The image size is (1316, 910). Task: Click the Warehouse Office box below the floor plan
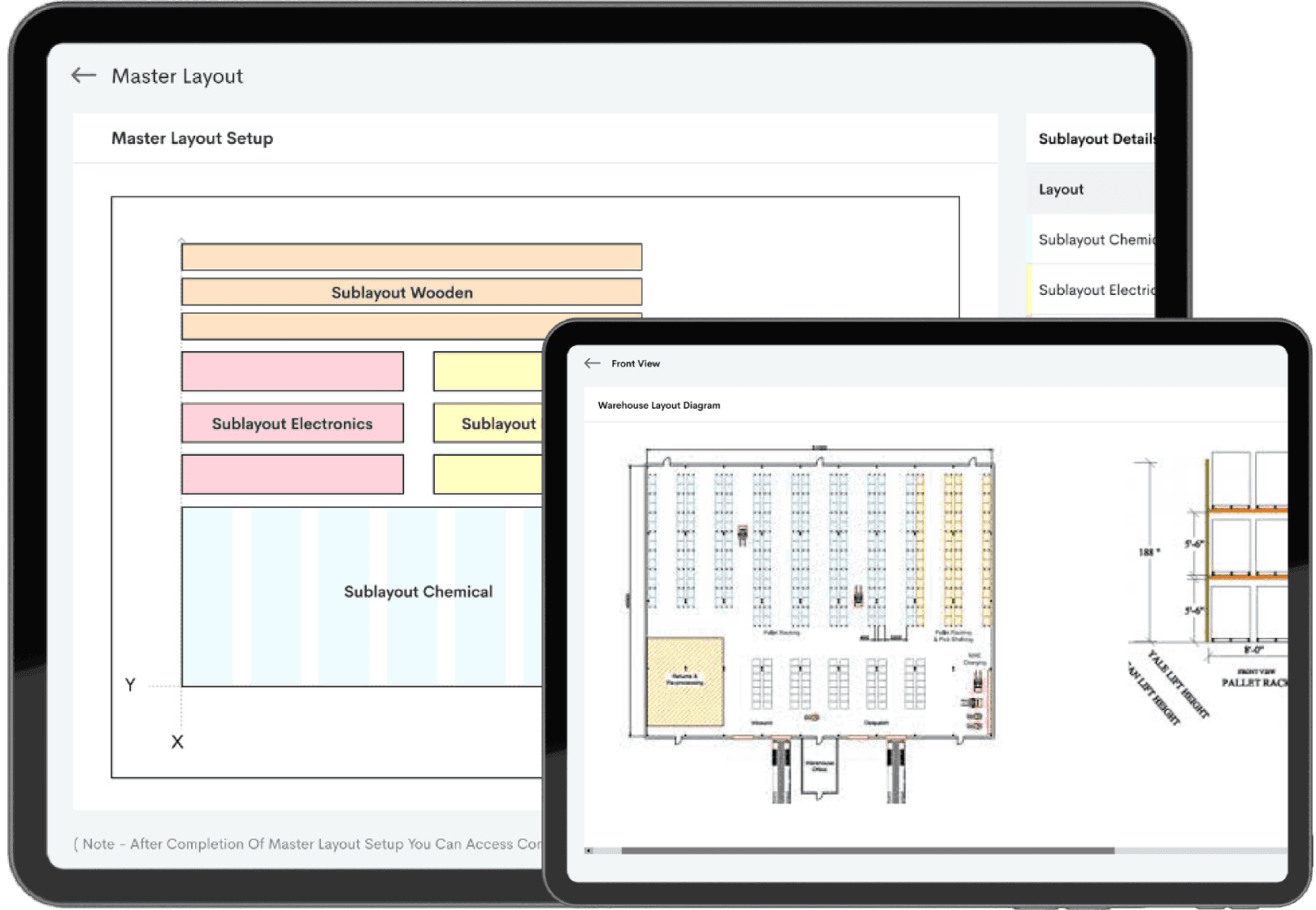(x=819, y=766)
